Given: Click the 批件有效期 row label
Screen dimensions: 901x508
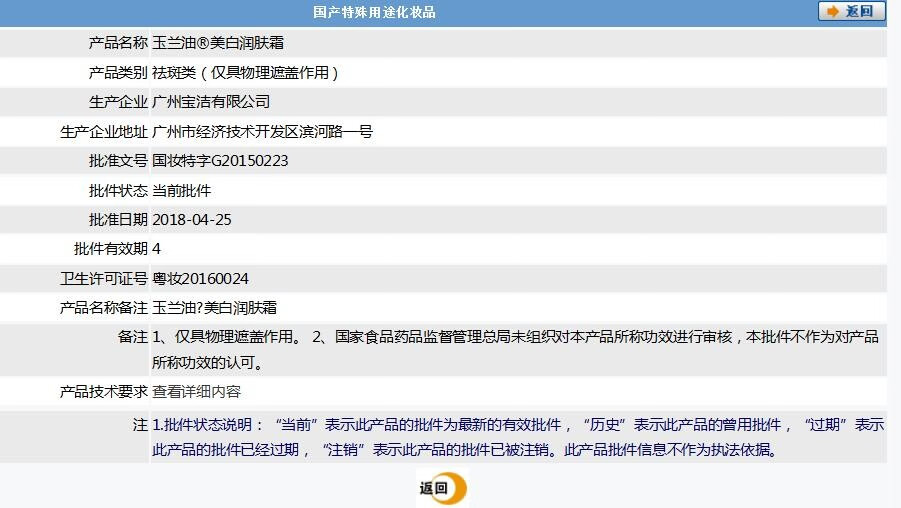Looking at the screenshot, I should (111, 249).
